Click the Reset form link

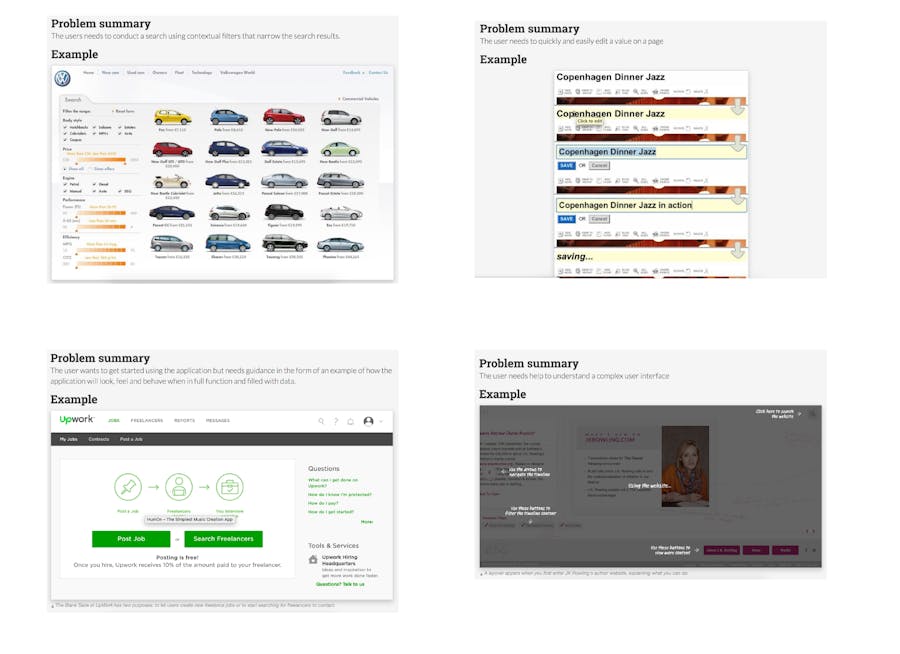124,111
